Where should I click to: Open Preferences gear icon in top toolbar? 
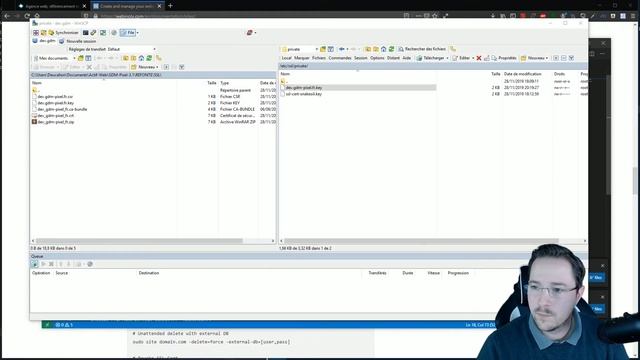coord(114,33)
